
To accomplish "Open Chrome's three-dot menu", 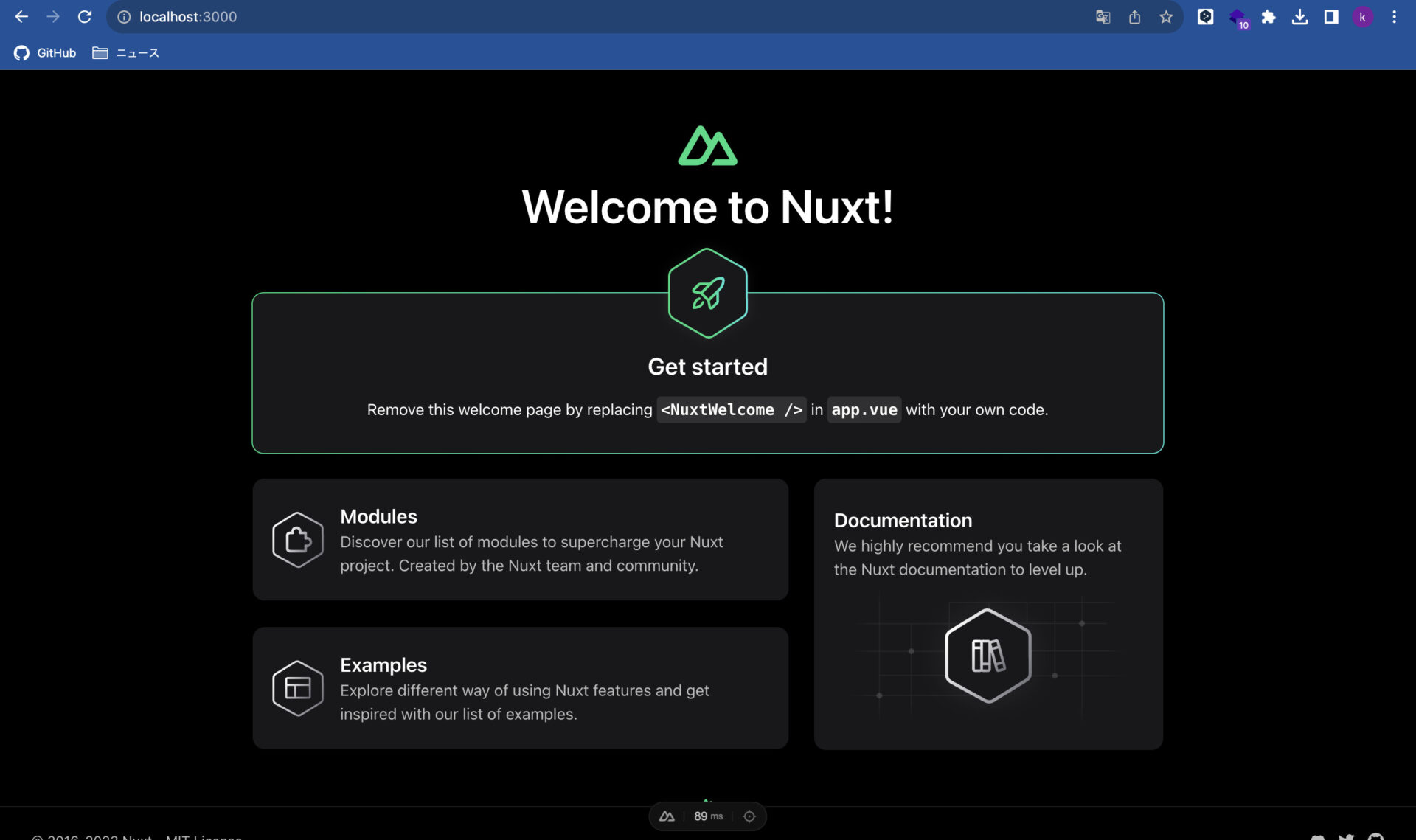I will 1395,16.
